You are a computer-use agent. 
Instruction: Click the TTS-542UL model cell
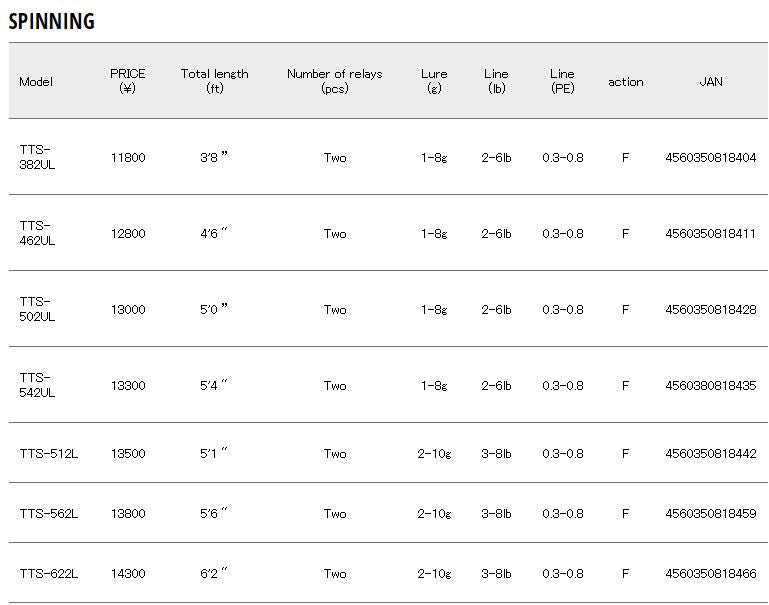tap(37, 385)
